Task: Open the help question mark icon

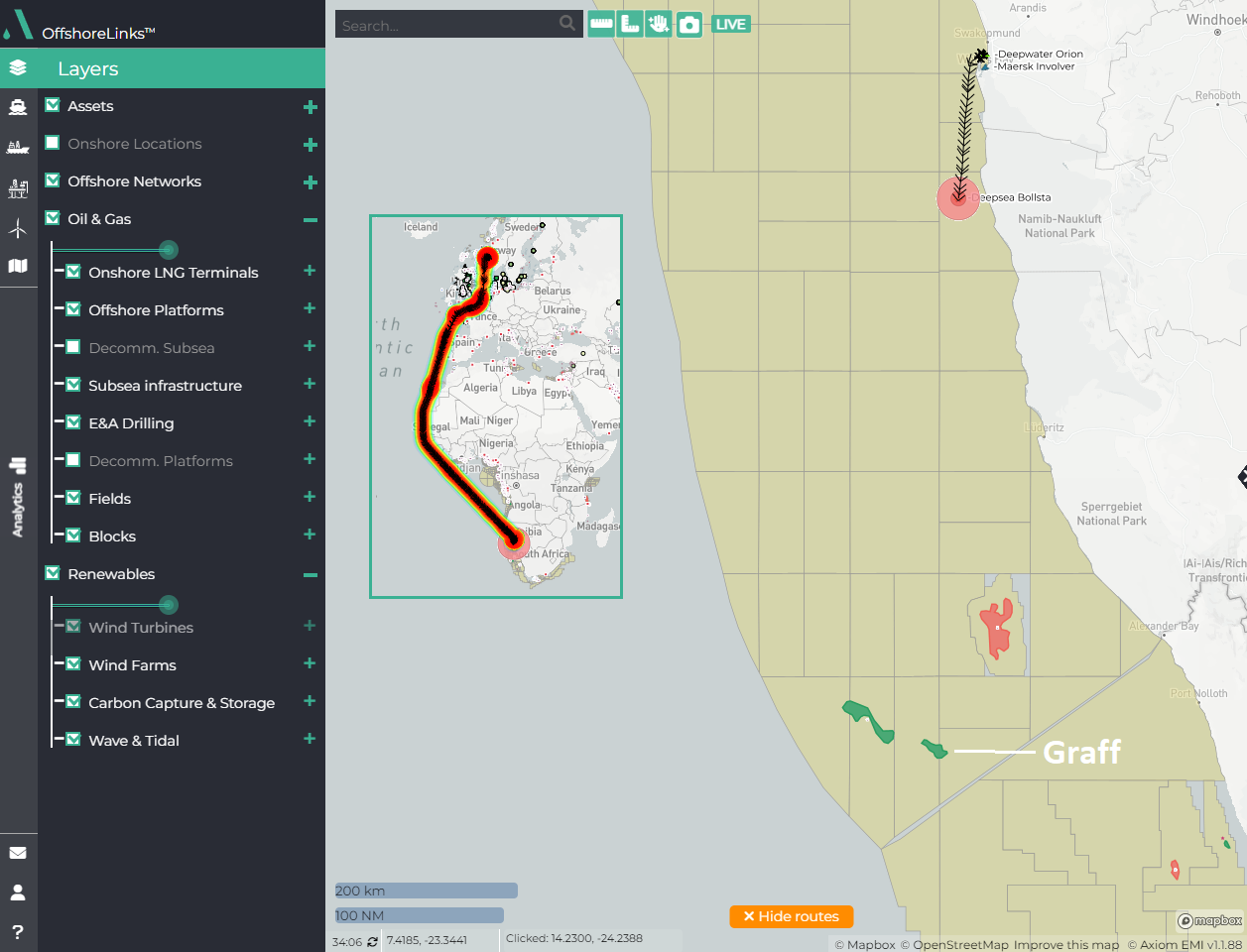Action: pyautogui.click(x=18, y=932)
